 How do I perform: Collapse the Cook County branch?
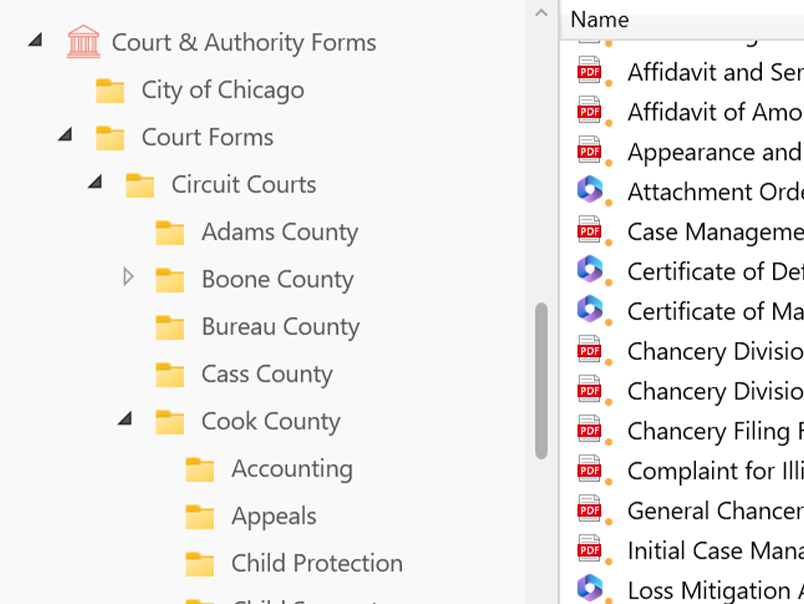[x=124, y=420]
